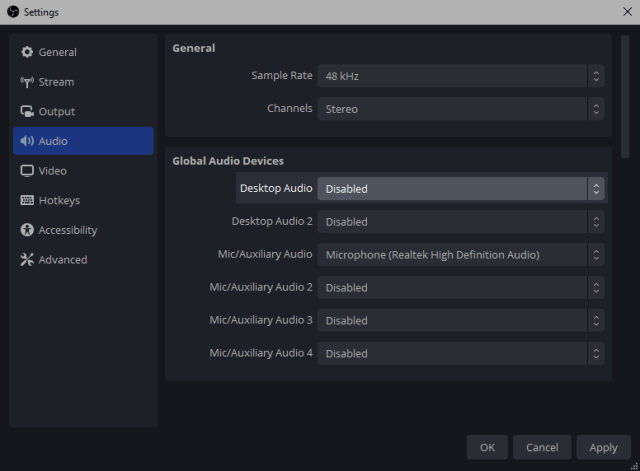Image resolution: width=640 pixels, height=471 pixels.
Task: Click the Apply button
Action: pyautogui.click(x=603, y=447)
